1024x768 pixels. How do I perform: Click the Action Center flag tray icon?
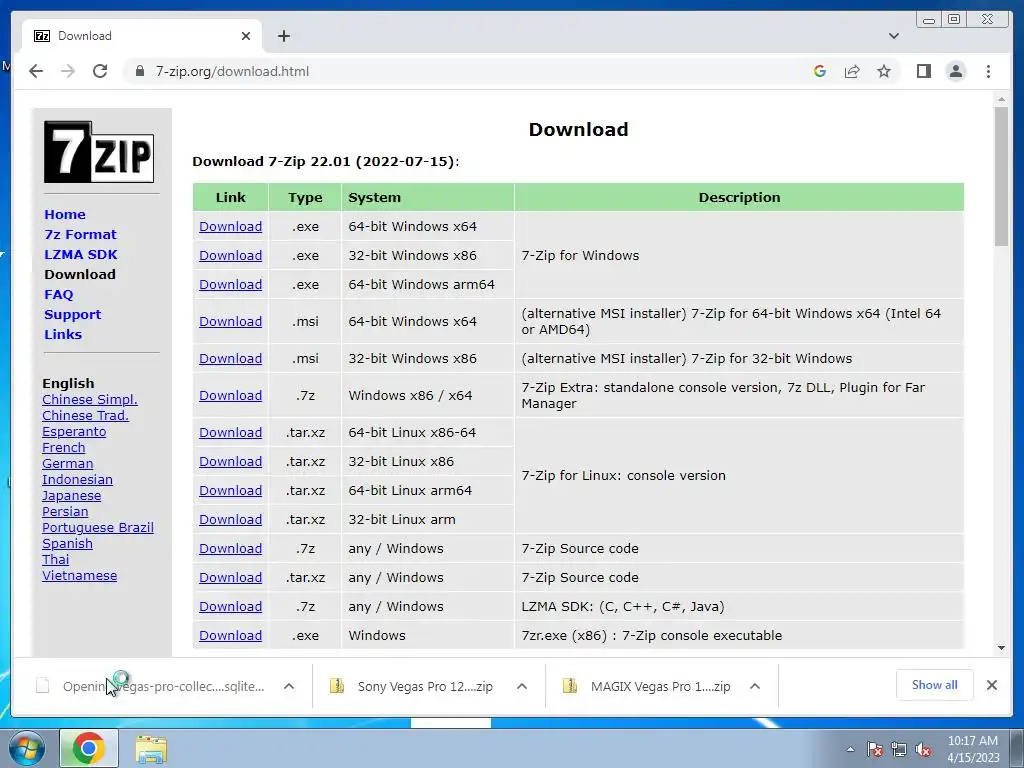[875, 749]
